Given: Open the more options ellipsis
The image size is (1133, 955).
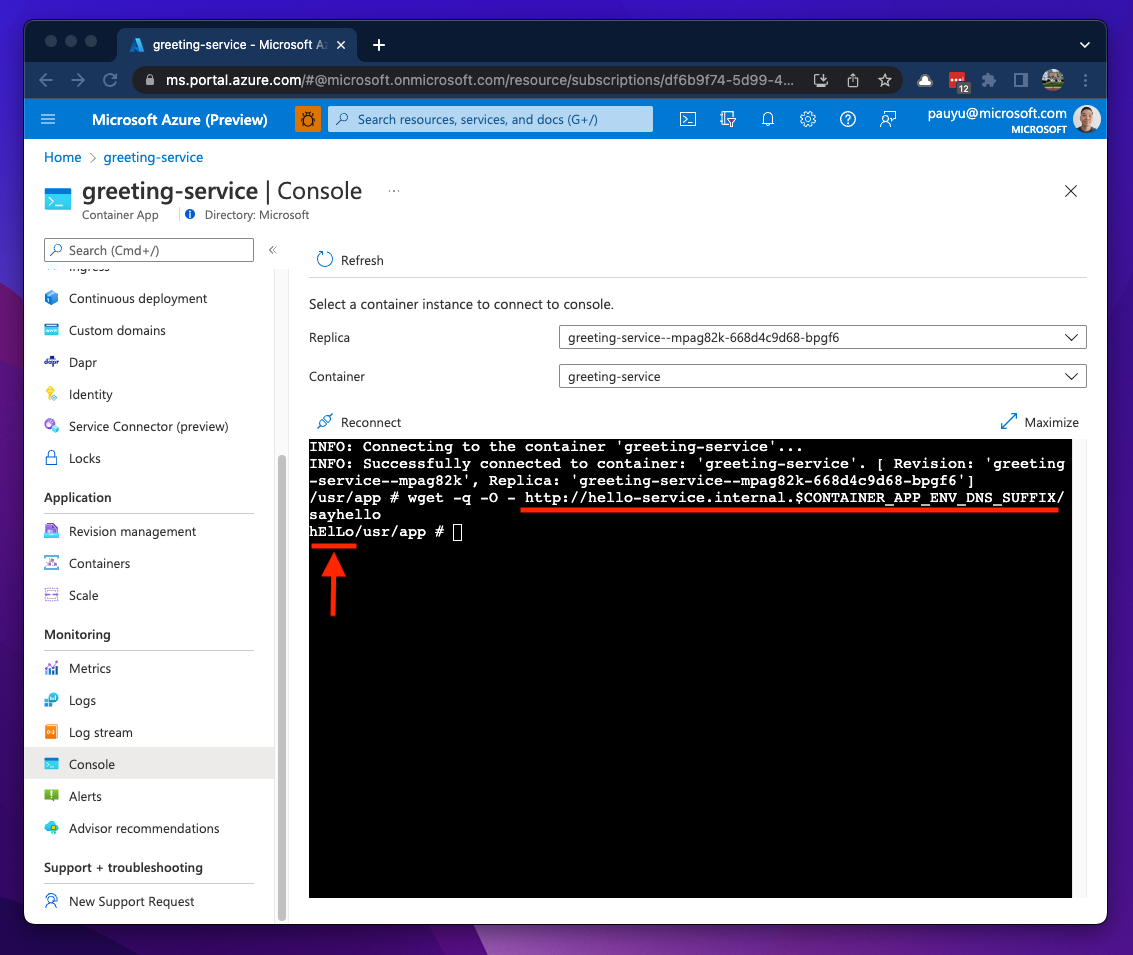Looking at the screenshot, I should [x=394, y=190].
